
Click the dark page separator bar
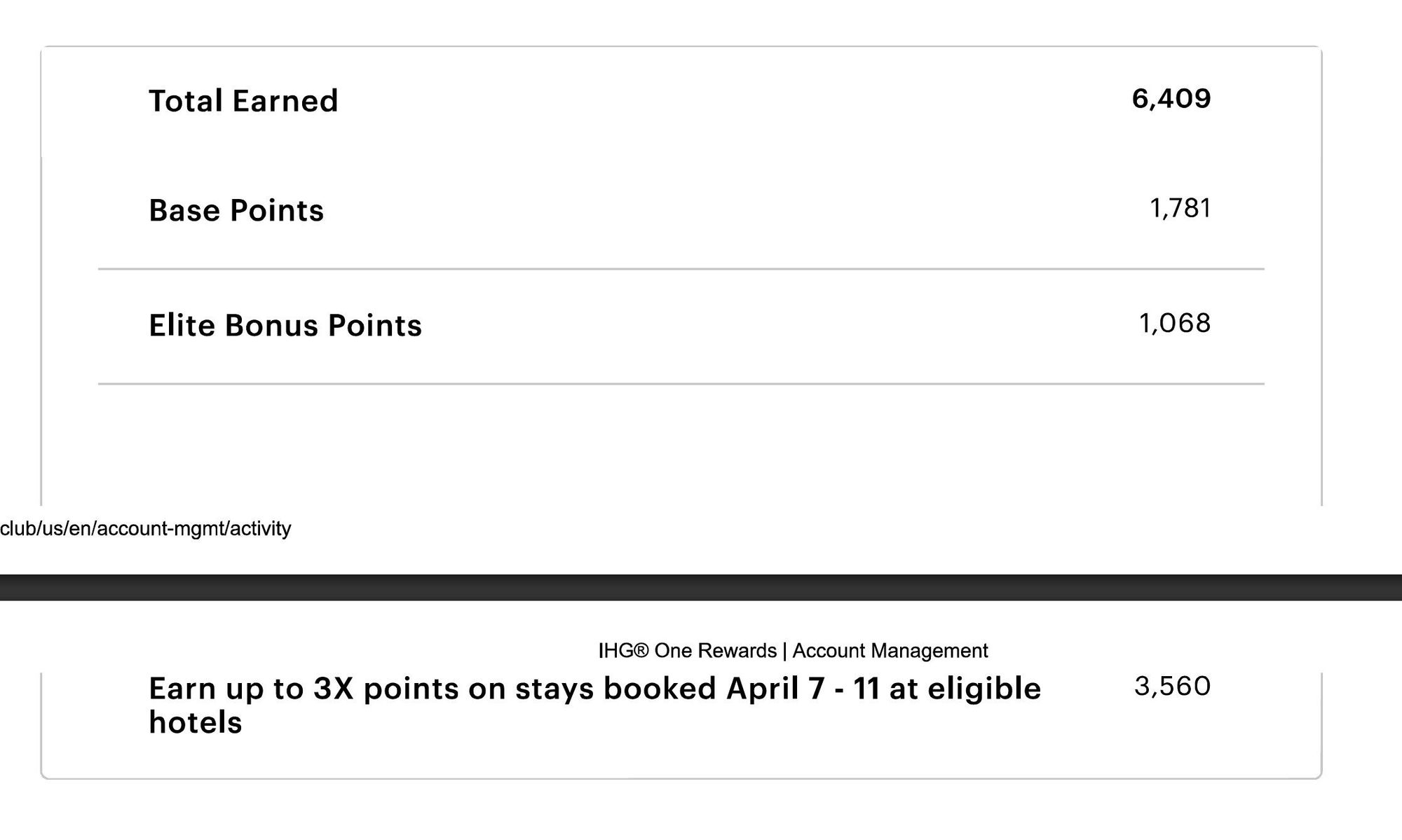pos(701,587)
